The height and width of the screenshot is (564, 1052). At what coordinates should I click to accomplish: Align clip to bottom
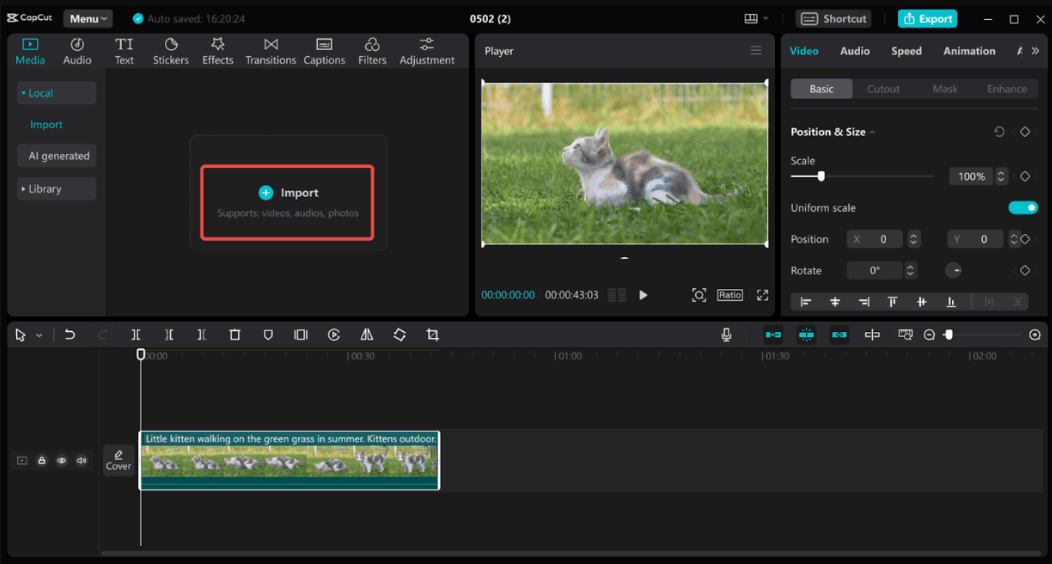pyautogui.click(x=951, y=302)
